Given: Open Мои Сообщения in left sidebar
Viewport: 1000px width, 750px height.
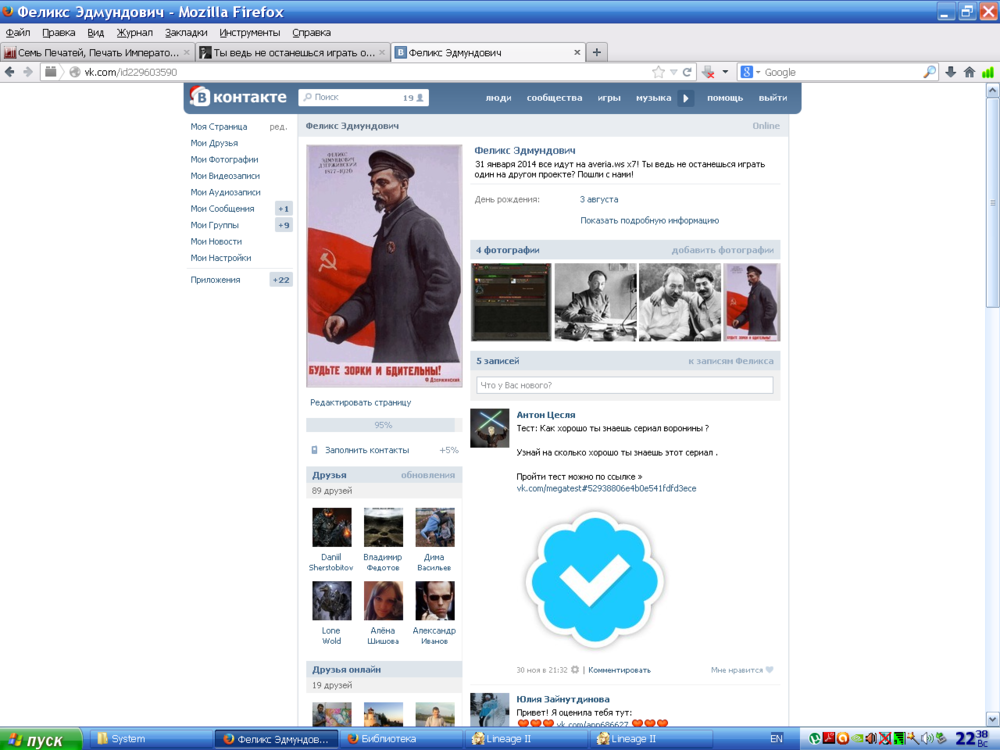Looking at the screenshot, I should [222, 209].
